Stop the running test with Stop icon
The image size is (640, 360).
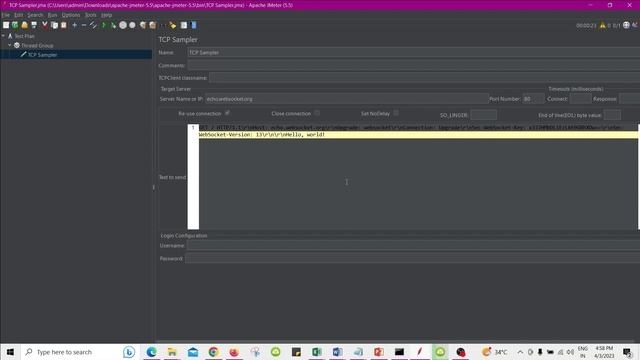click(123, 25)
